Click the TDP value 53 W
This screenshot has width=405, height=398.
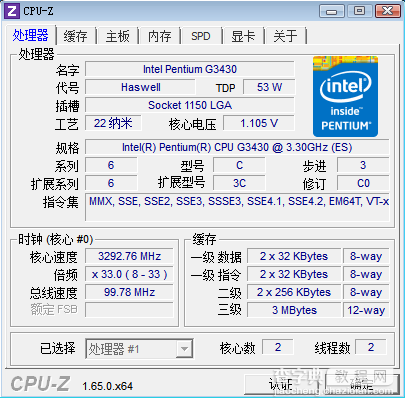(269, 87)
